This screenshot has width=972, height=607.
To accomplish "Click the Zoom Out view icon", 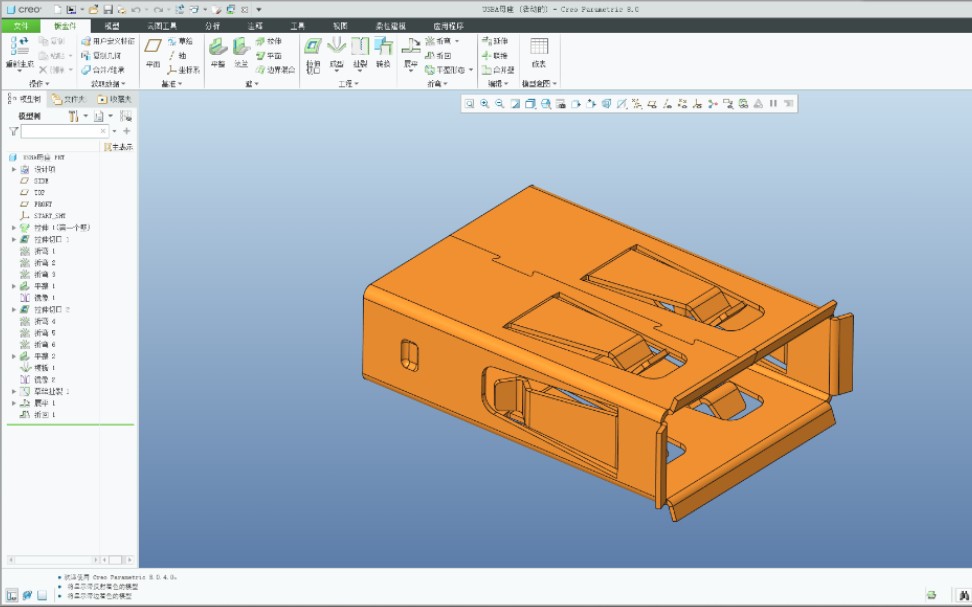I will pos(499,103).
